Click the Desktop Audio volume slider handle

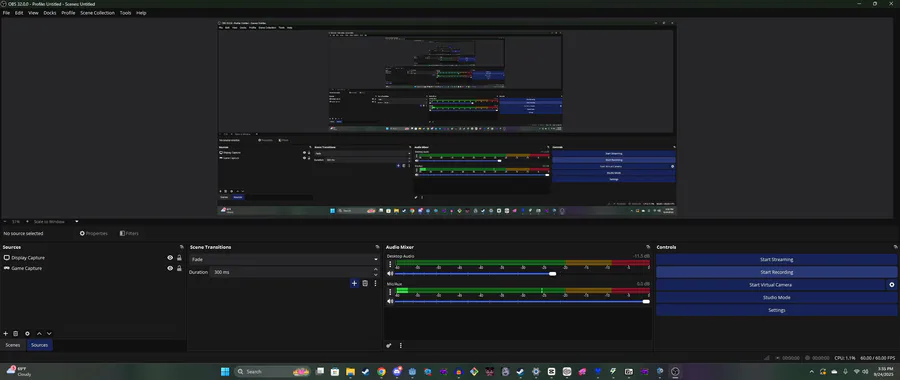552,274
